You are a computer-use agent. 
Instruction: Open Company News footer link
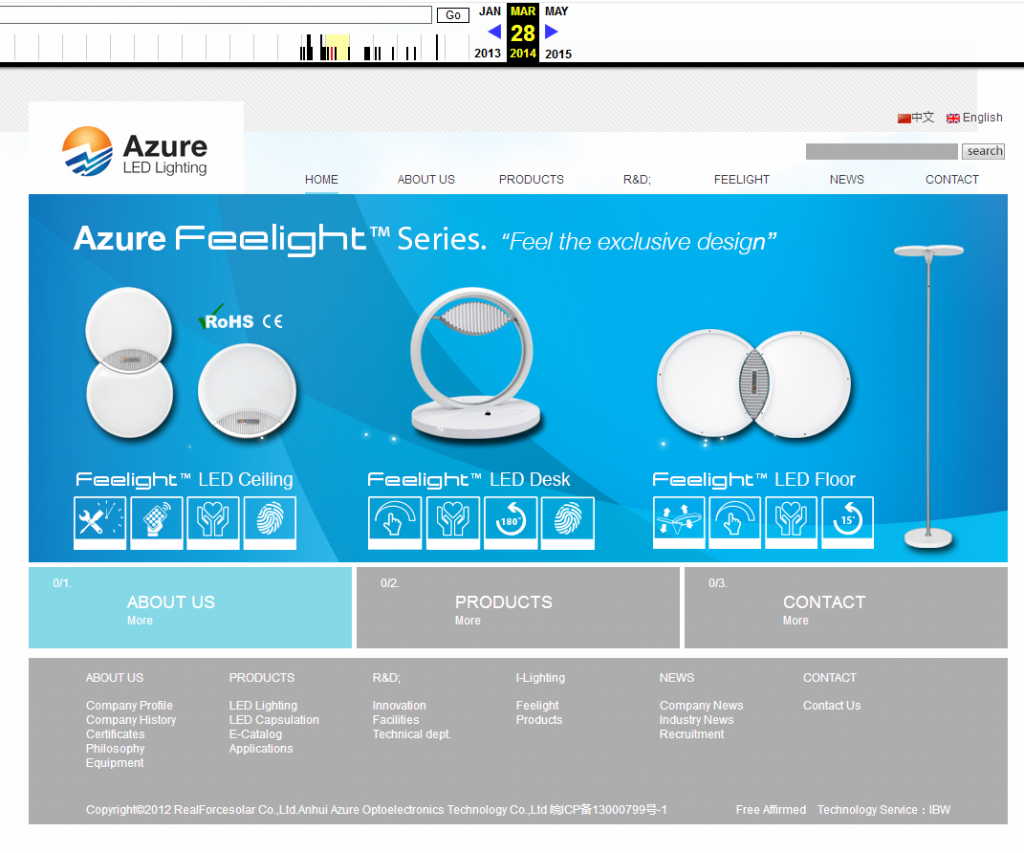coord(701,705)
